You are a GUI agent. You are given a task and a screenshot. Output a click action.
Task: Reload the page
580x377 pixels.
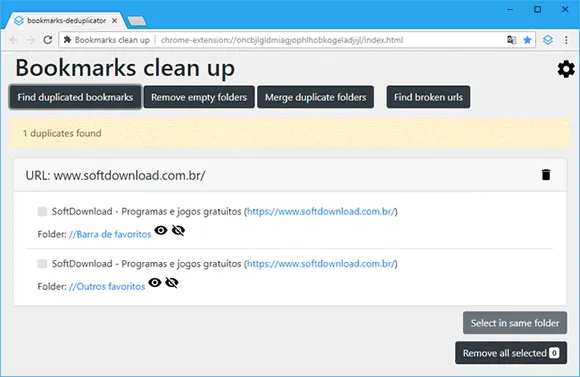[x=48, y=40]
